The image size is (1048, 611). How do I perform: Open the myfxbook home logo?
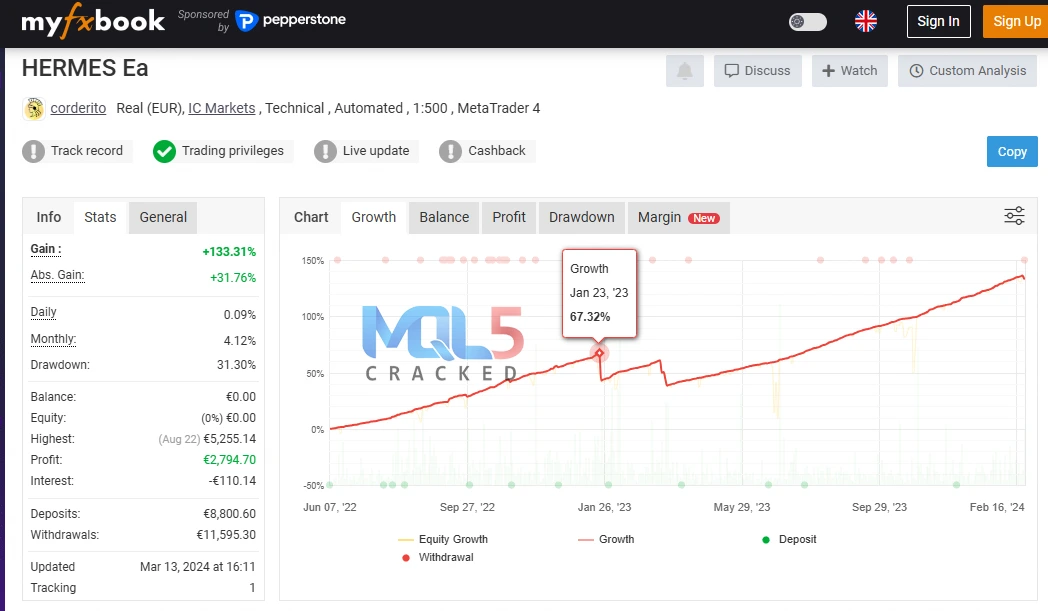(x=93, y=21)
